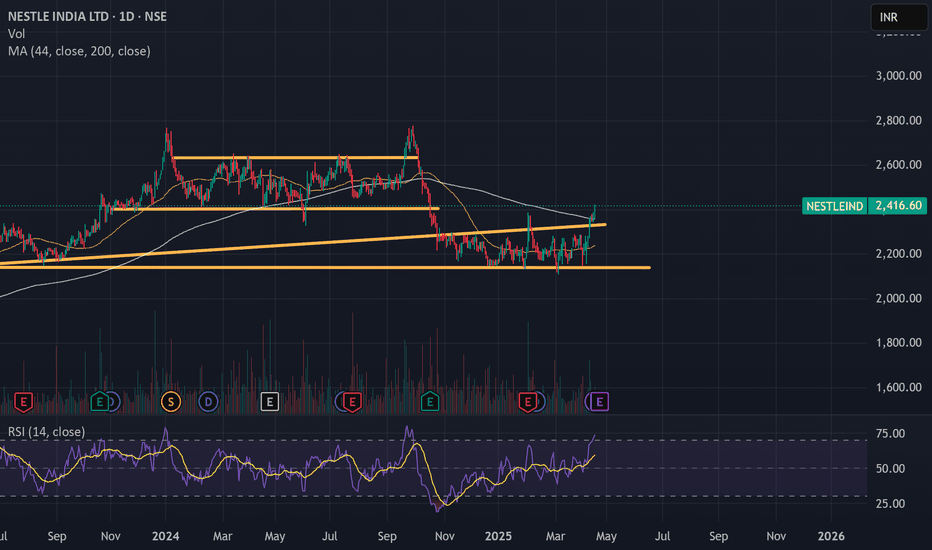
Task: Open the standalone blue D dividend marker
Action: click(208, 402)
